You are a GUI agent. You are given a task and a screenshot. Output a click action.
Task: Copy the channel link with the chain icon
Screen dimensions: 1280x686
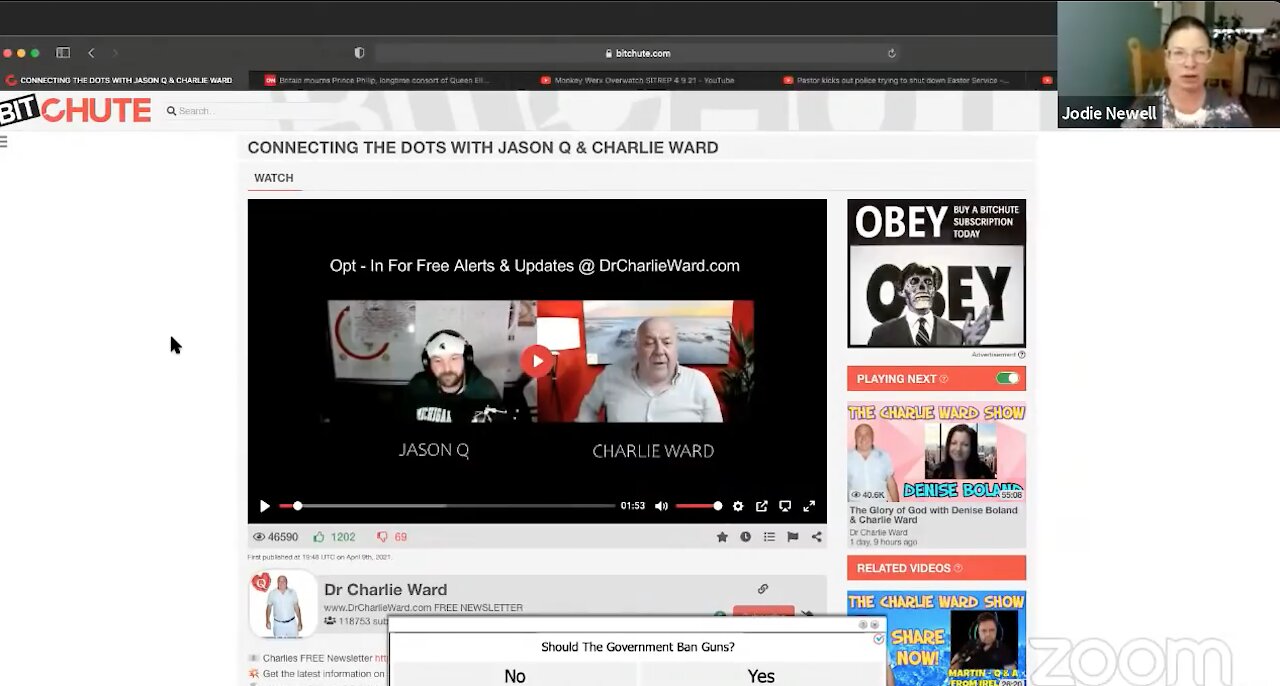763,589
